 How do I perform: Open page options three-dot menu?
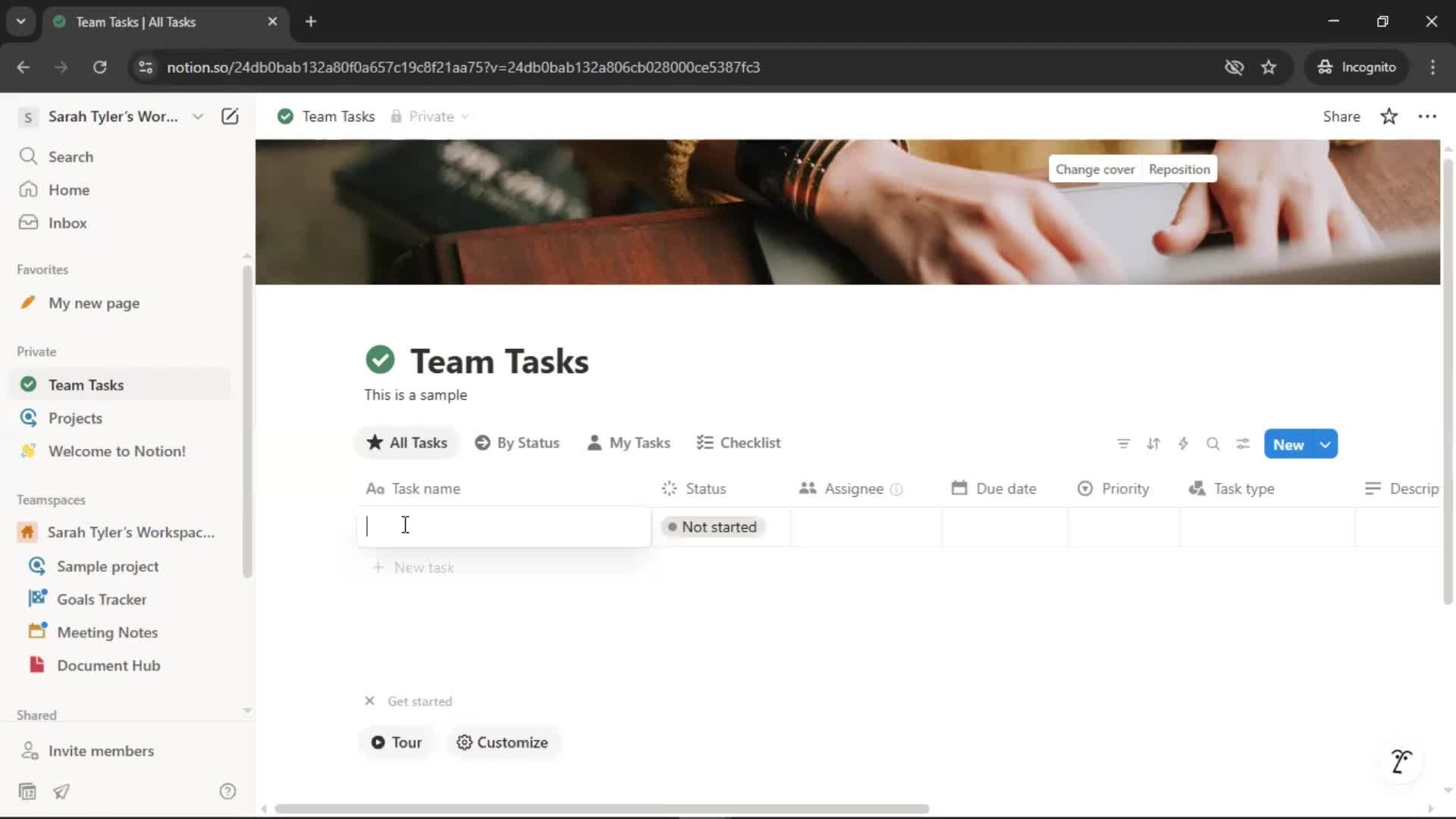tap(1427, 116)
